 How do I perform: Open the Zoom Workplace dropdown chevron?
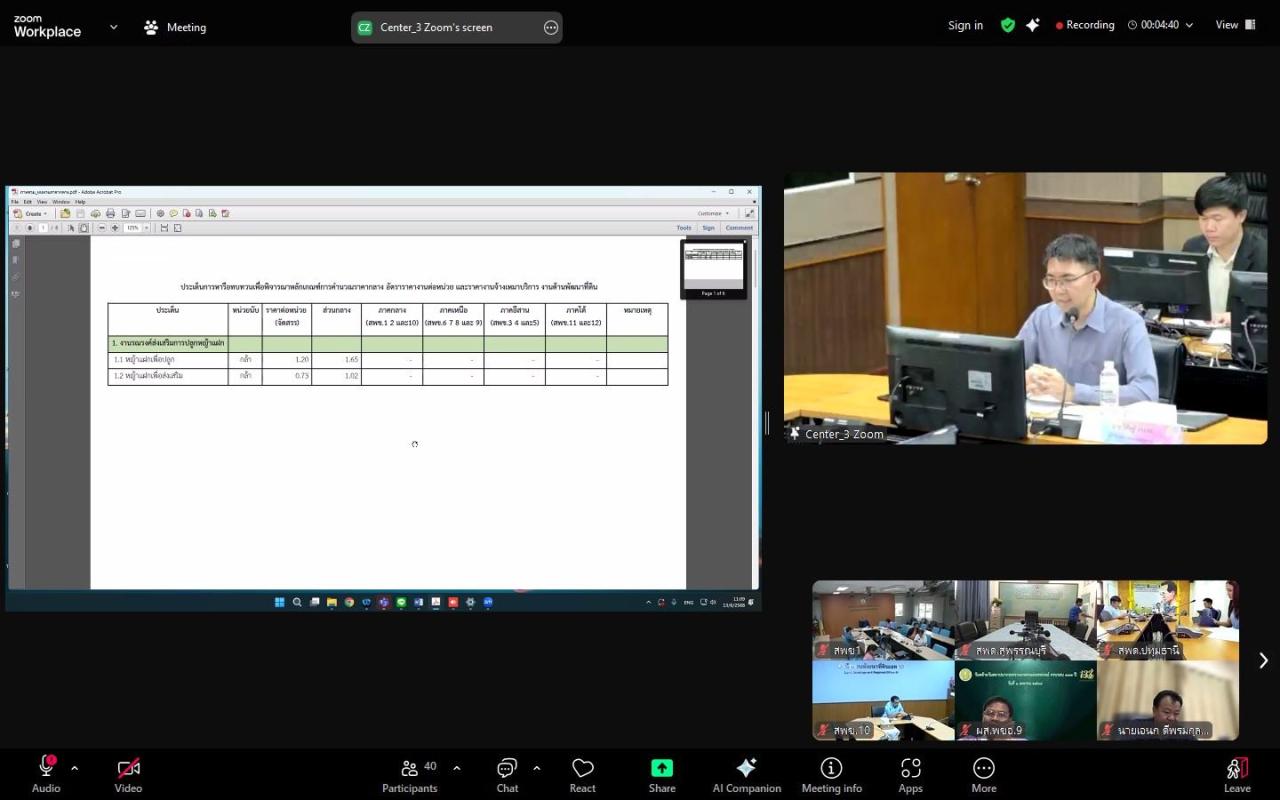(x=113, y=27)
